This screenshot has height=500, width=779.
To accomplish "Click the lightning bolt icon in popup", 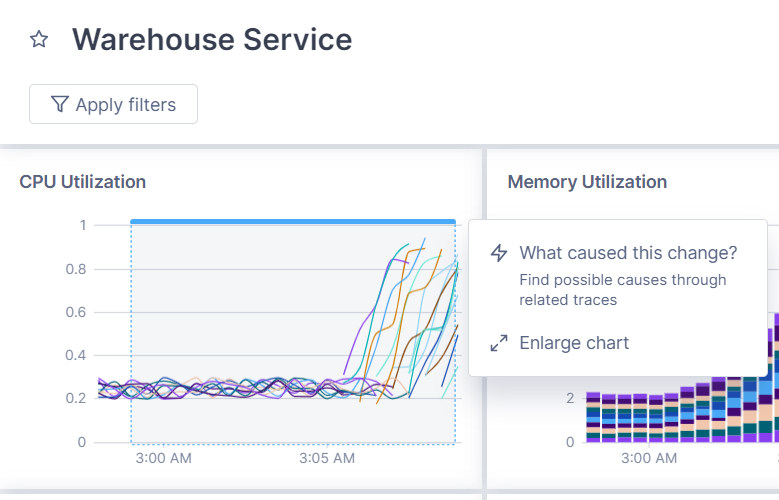I will click(499, 253).
